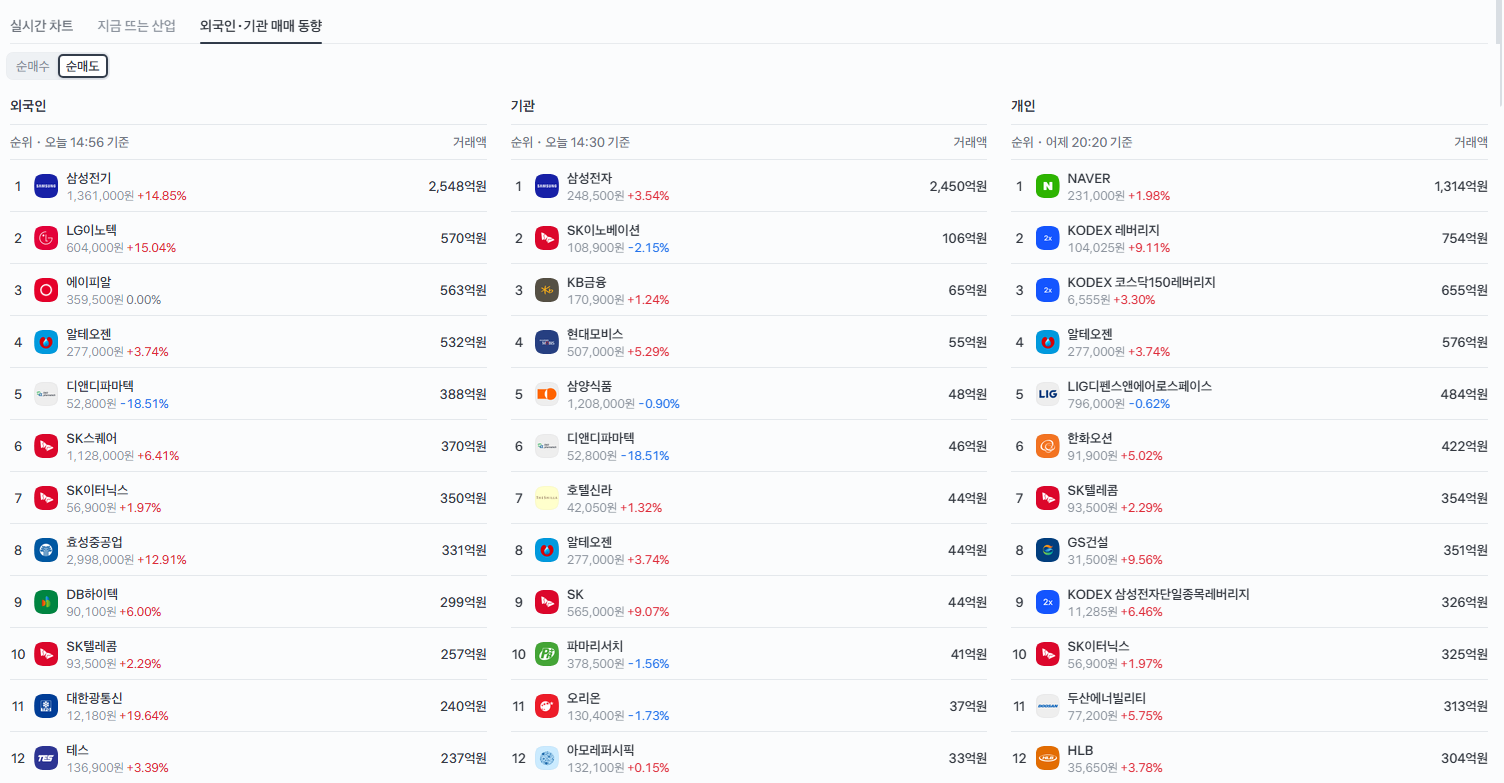This screenshot has width=1504, height=783.
Task: Select the SK스퀘어 logo icon
Action: click(x=46, y=446)
